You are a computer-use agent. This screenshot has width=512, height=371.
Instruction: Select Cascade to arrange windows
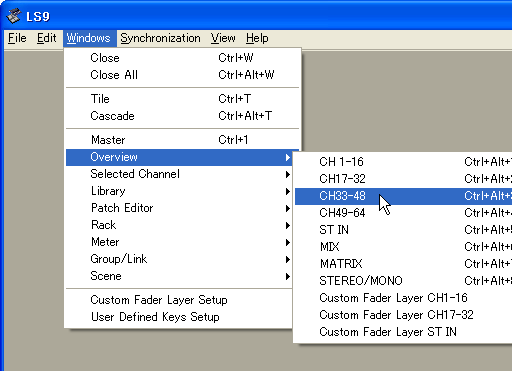pos(182,116)
